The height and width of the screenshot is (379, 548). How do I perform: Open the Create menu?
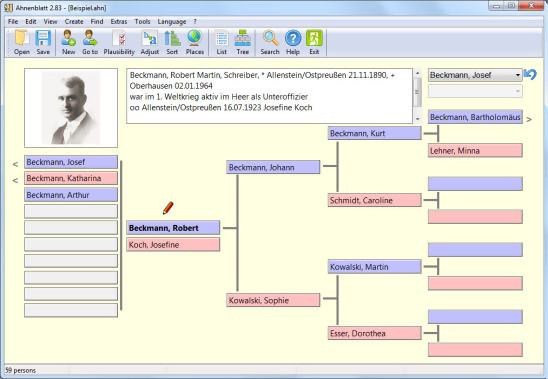coord(74,22)
